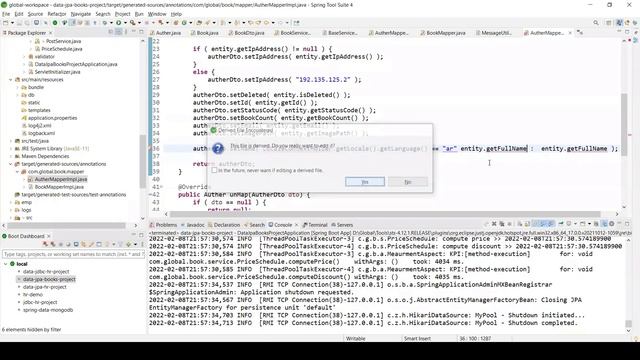This screenshot has height=360, width=640.
Task: Collapse the local node in Boot Dashboard
Action: pyautogui.click(x=5, y=264)
